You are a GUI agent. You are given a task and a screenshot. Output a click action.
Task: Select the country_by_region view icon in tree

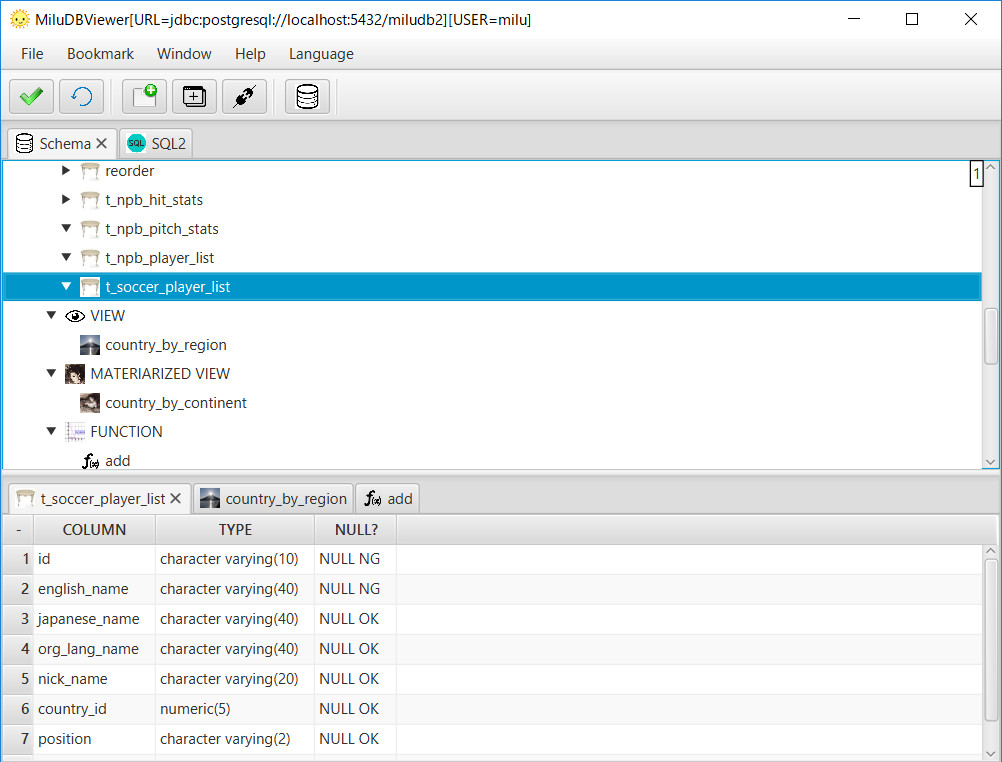[89, 345]
